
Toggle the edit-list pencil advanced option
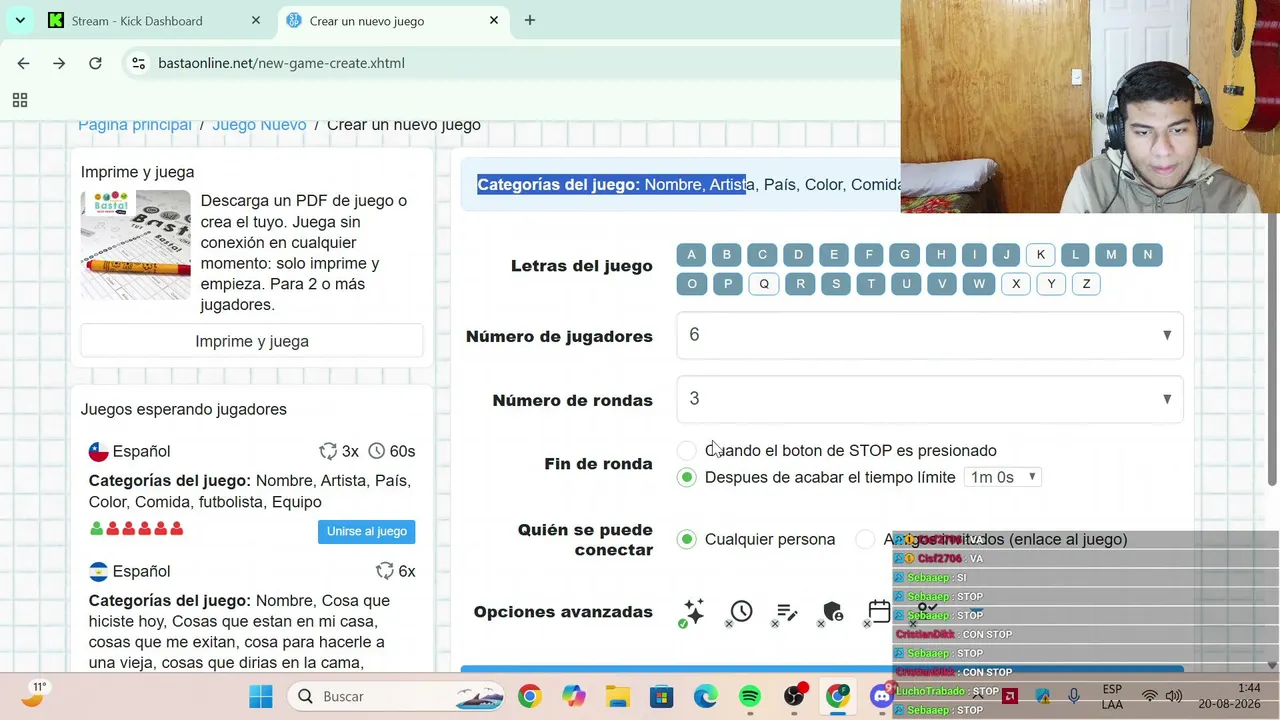click(787, 612)
